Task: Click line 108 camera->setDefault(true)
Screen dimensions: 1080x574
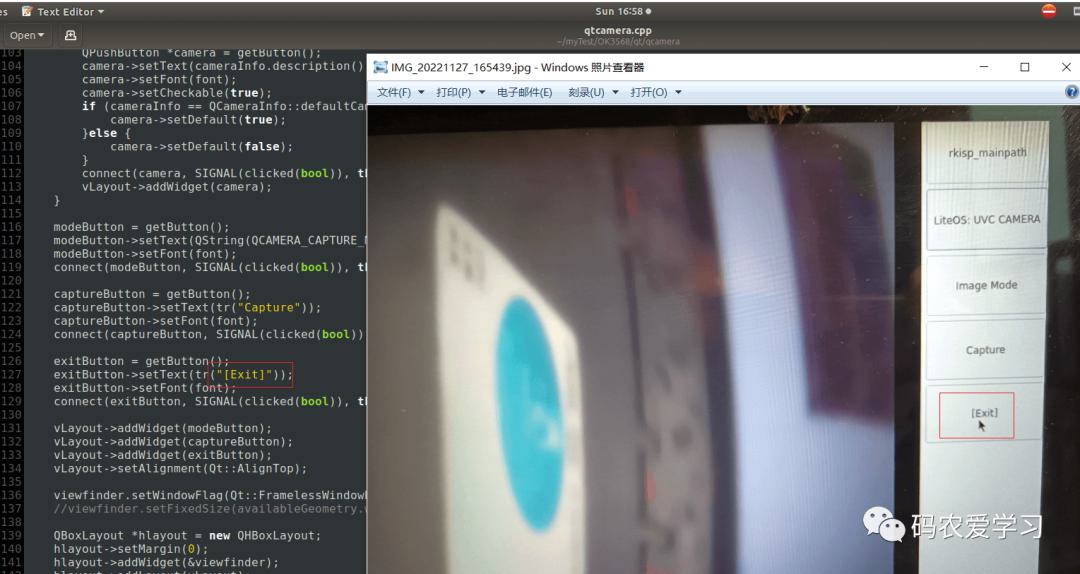Action: (198, 120)
